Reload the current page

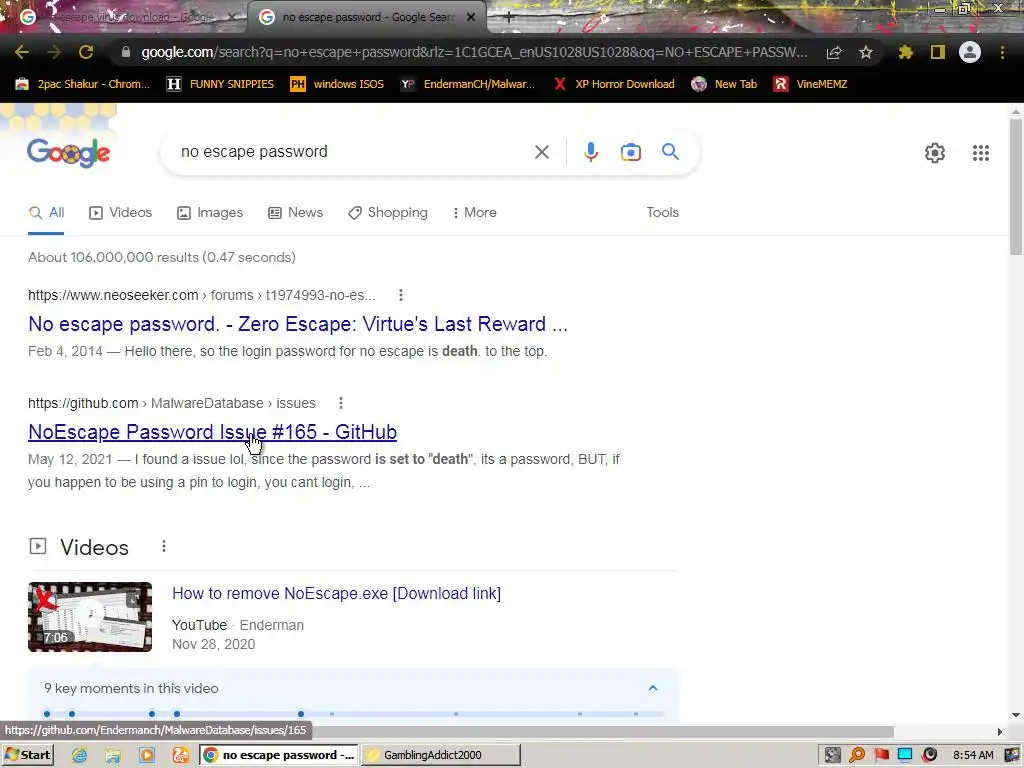pos(86,52)
